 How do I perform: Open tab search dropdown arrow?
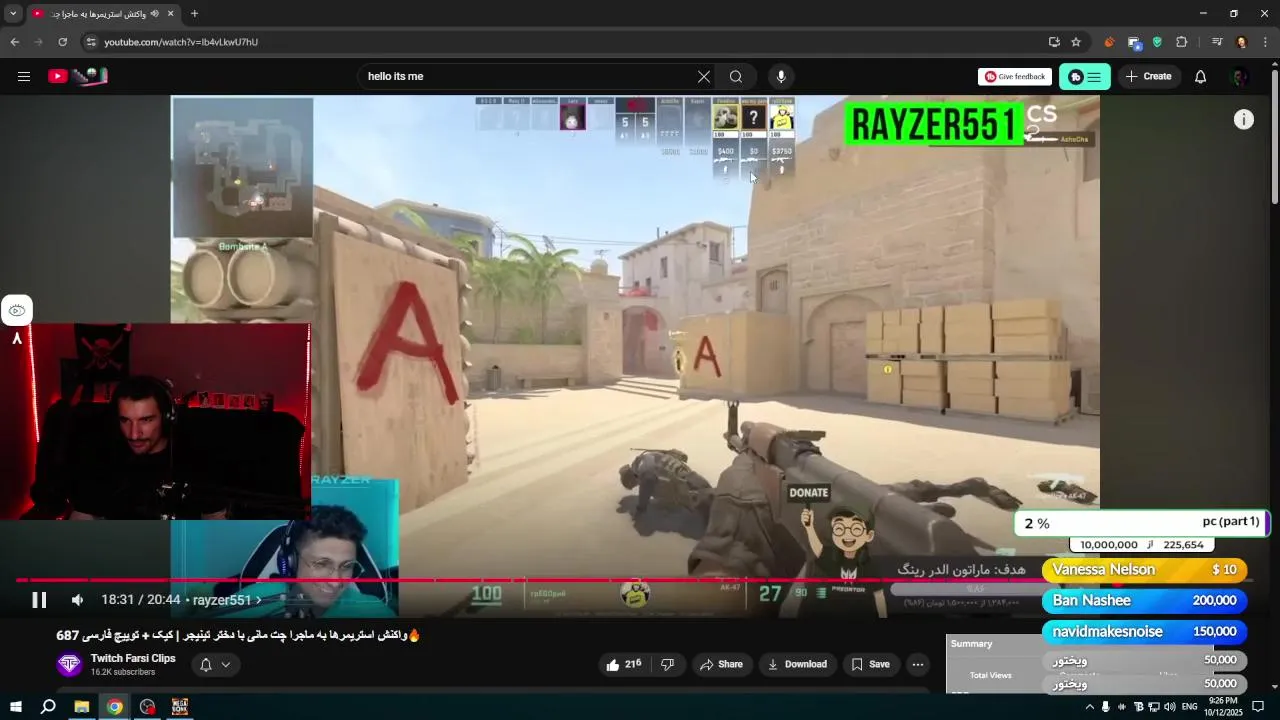[x=13, y=14]
